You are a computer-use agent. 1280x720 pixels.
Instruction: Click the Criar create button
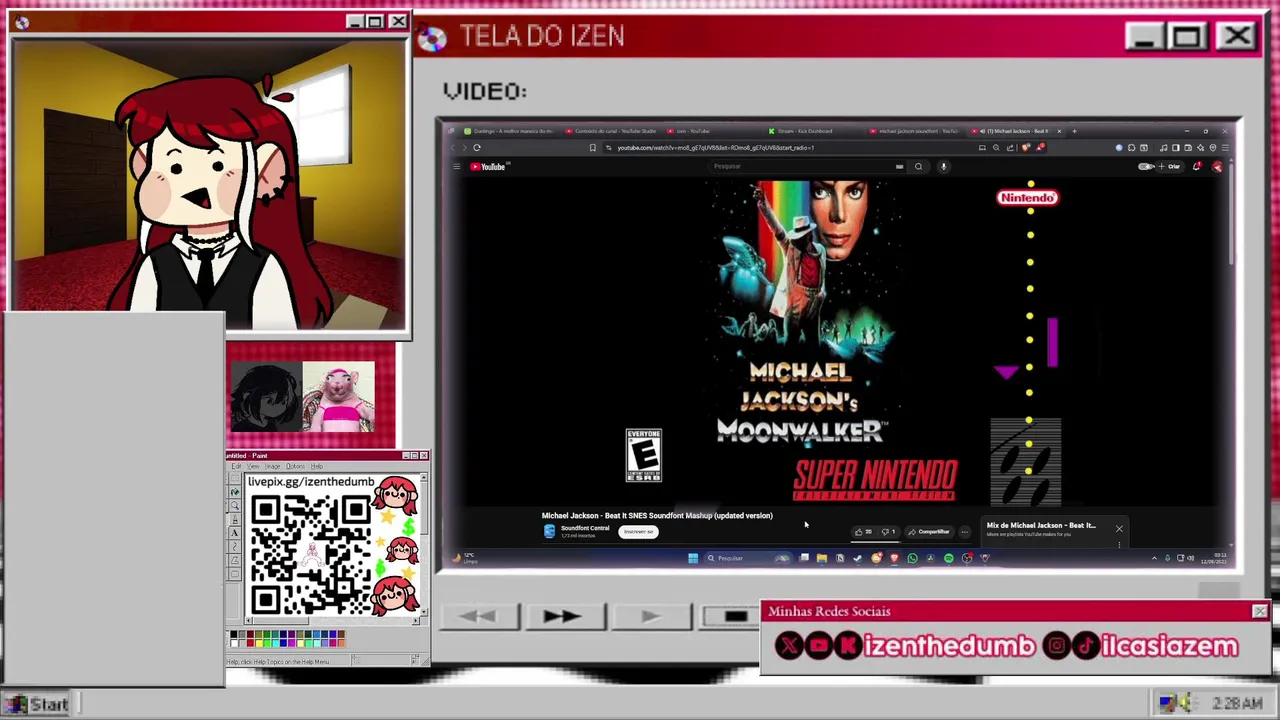(x=1170, y=166)
